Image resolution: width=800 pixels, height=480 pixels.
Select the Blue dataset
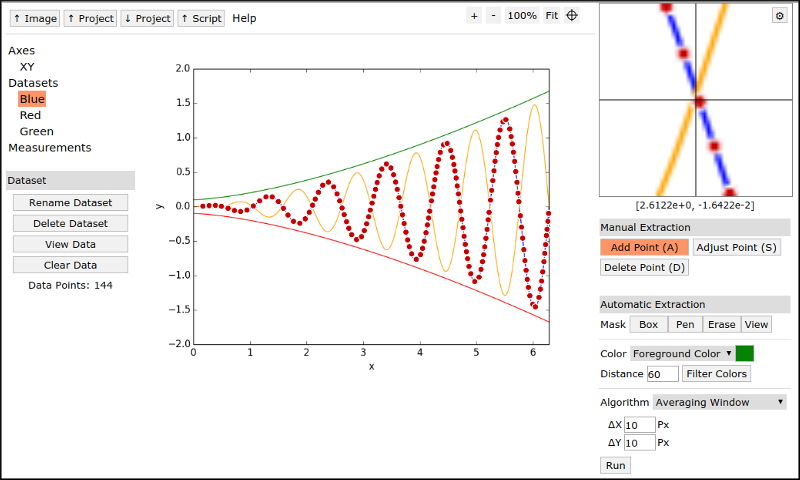click(x=32, y=99)
